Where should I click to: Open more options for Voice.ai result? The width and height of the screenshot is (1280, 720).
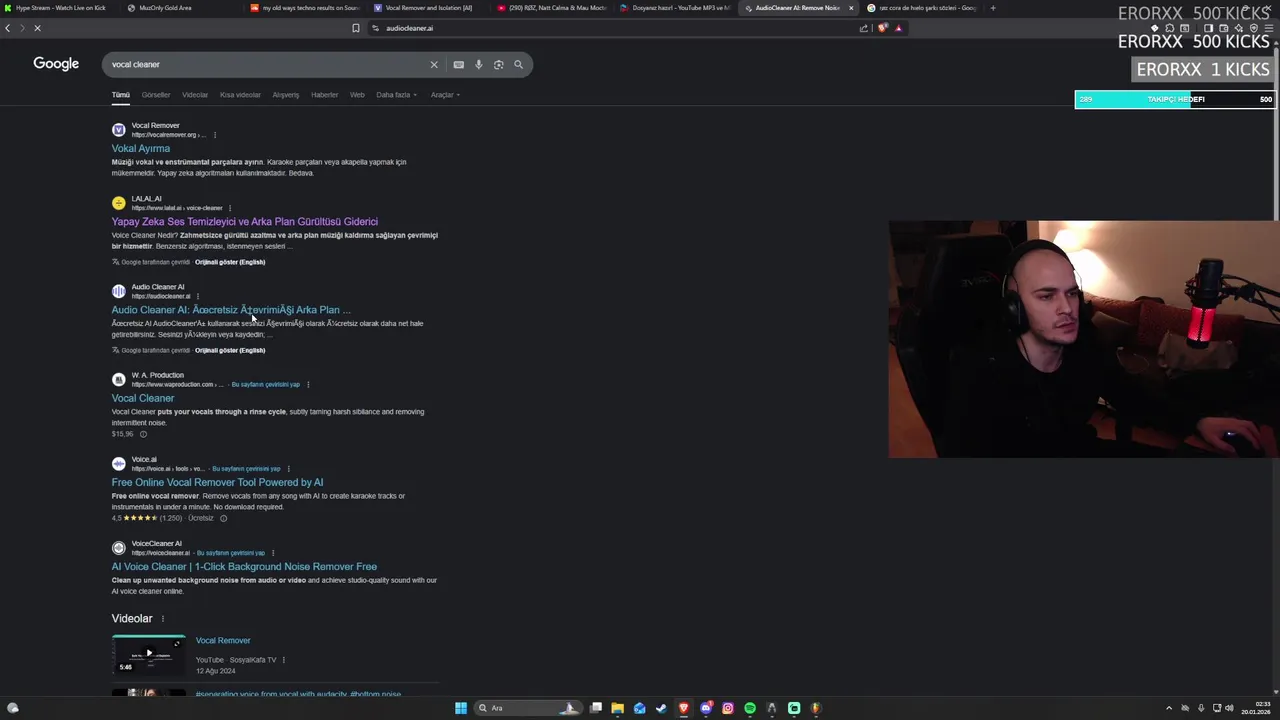point(289,469)
